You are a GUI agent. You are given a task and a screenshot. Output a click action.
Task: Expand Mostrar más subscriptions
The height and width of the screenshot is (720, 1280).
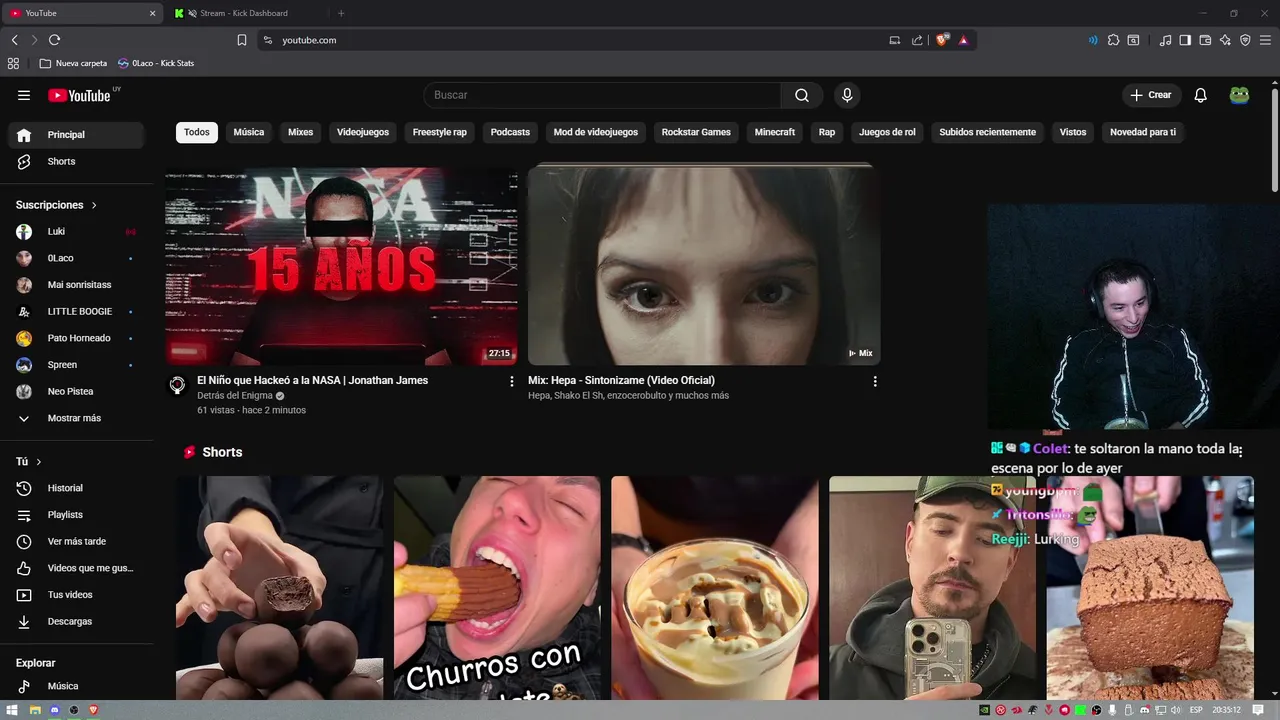[76, 418]
